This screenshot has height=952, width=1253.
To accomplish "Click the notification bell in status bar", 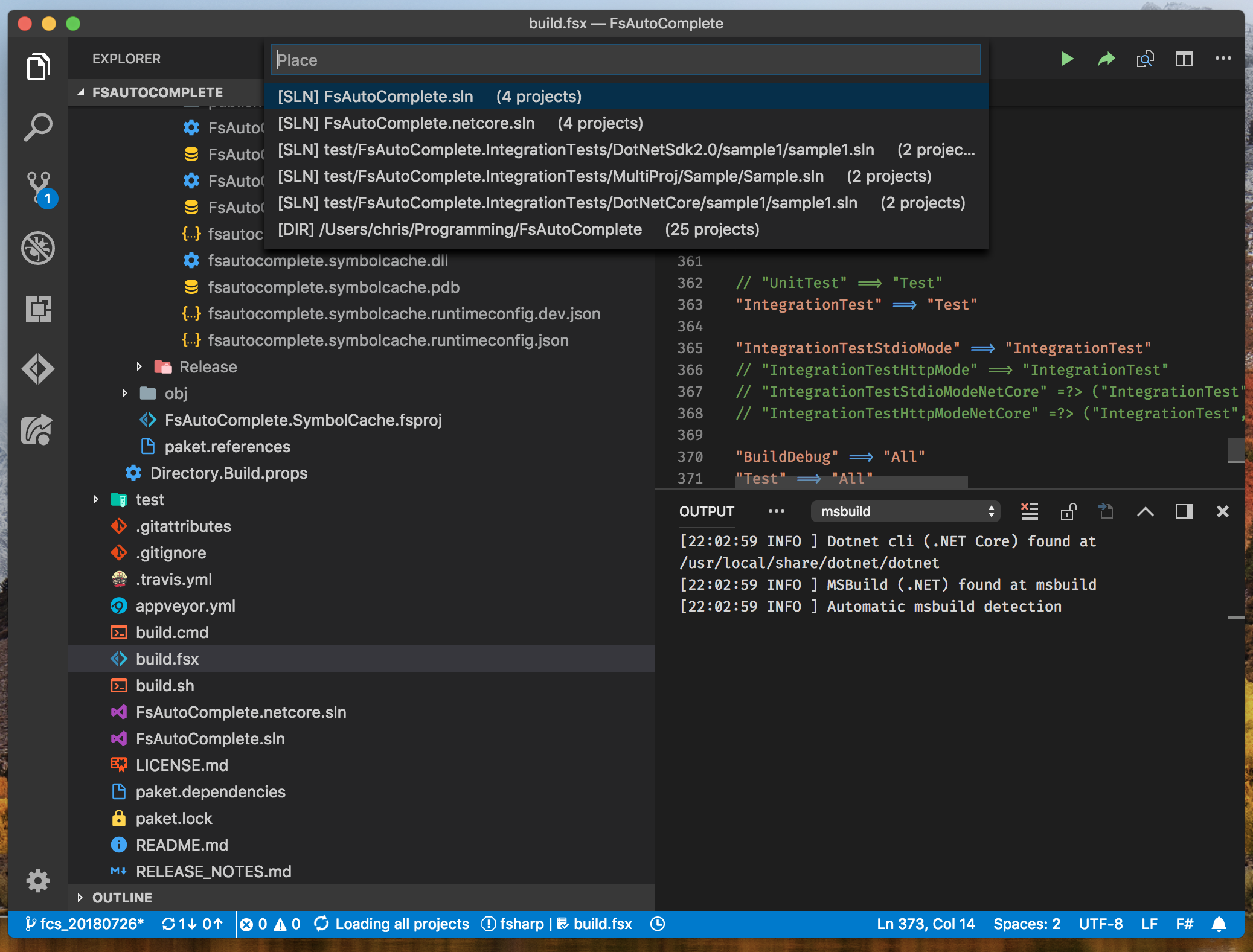I will click(x=1219, y=924).
